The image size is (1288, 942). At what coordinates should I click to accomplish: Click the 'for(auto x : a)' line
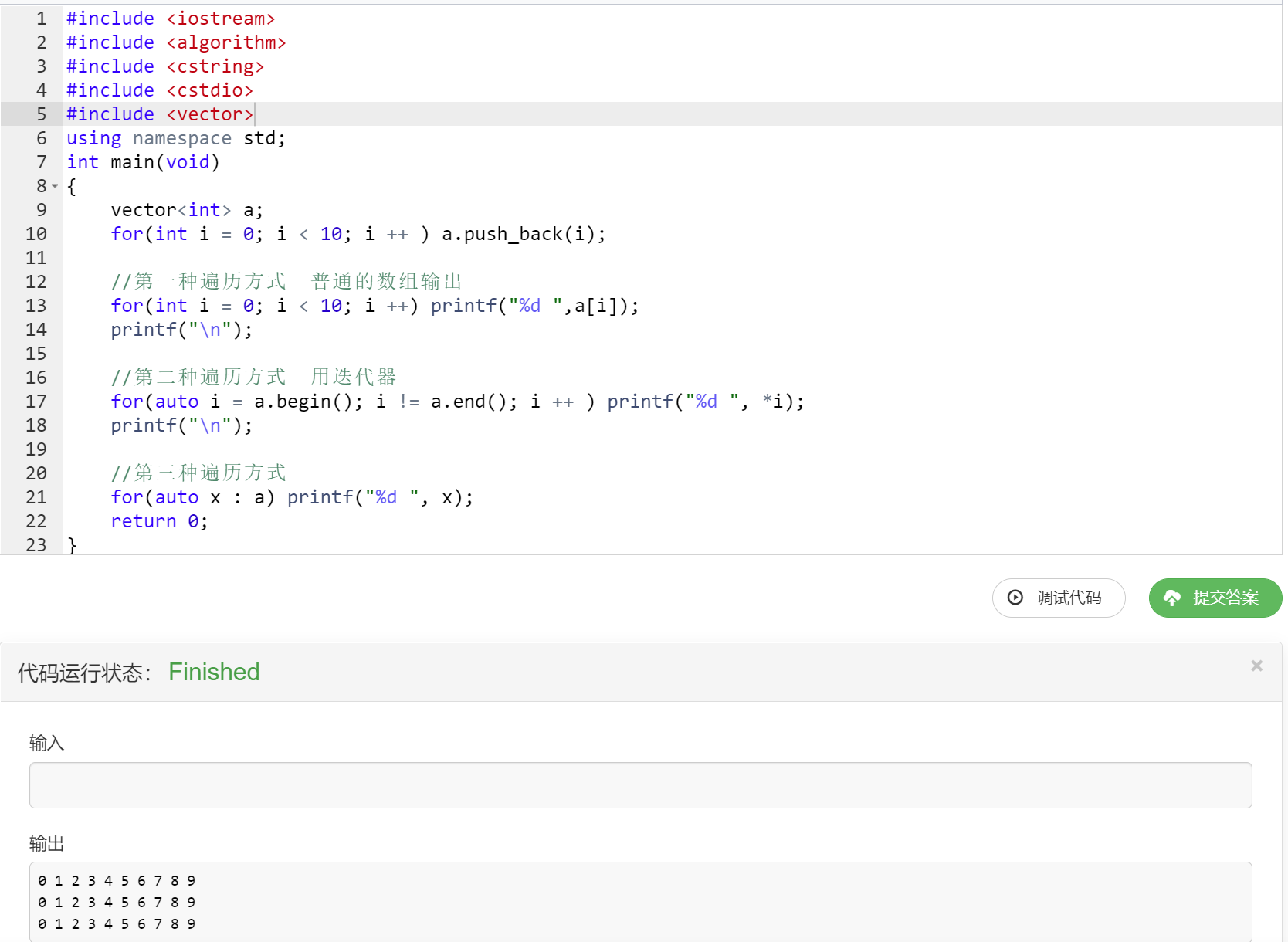[x=292, y=497]
